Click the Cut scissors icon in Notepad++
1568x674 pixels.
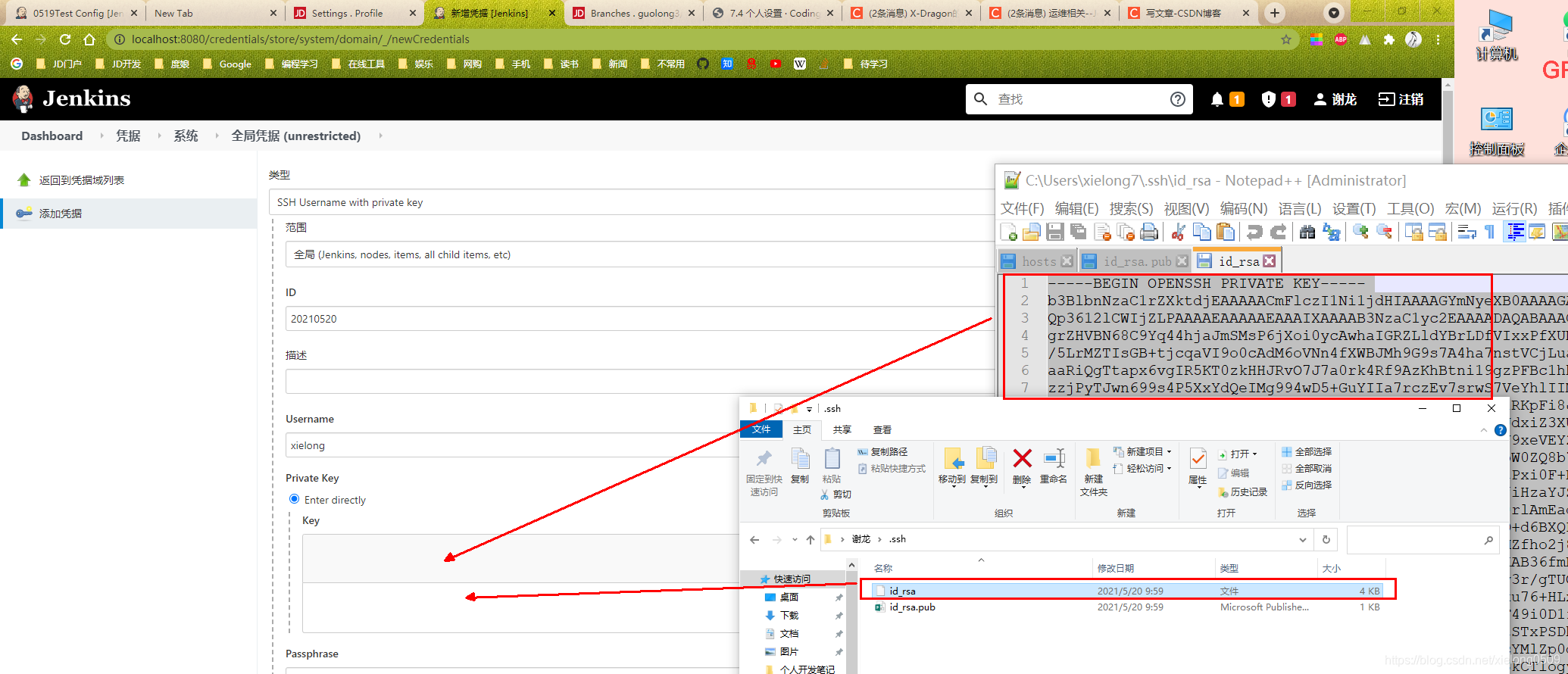[1178, 232]
